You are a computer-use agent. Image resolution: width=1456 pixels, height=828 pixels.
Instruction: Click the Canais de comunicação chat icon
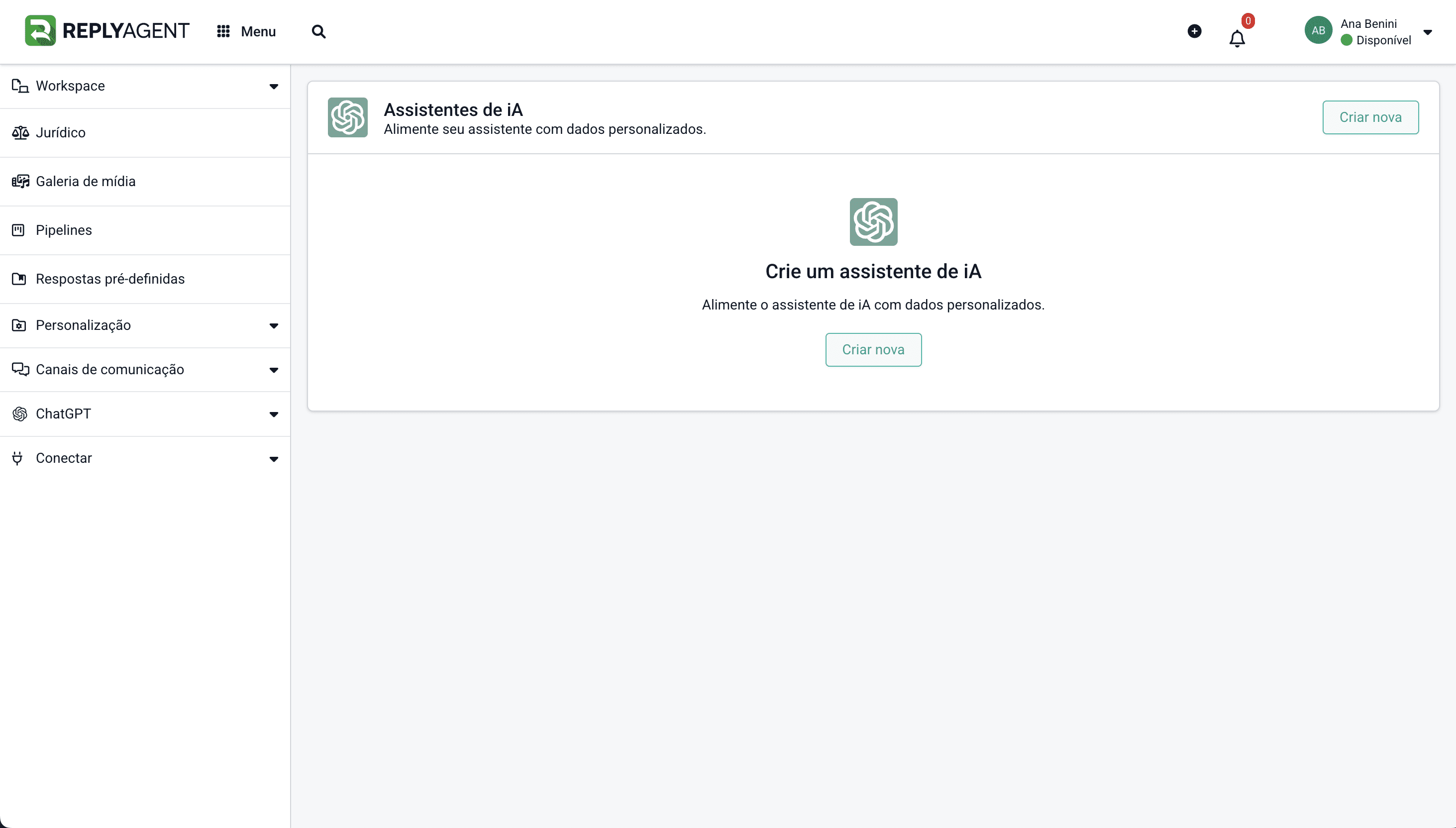point(20,370)
